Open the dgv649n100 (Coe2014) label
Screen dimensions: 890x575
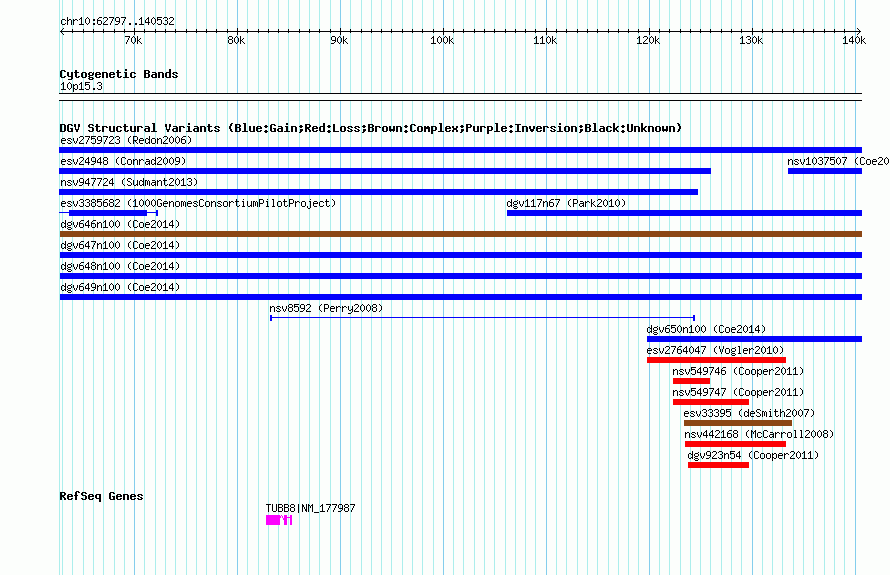(x=120, y=287)
